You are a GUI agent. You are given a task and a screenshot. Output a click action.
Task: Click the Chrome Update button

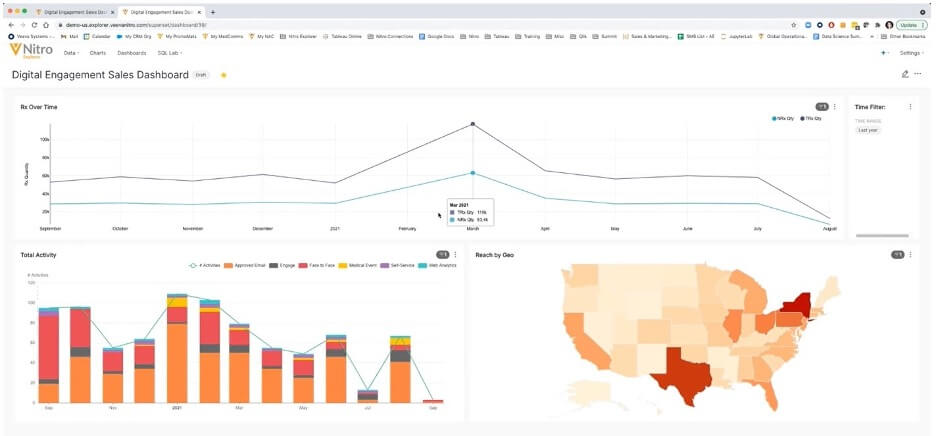point(909,24)
